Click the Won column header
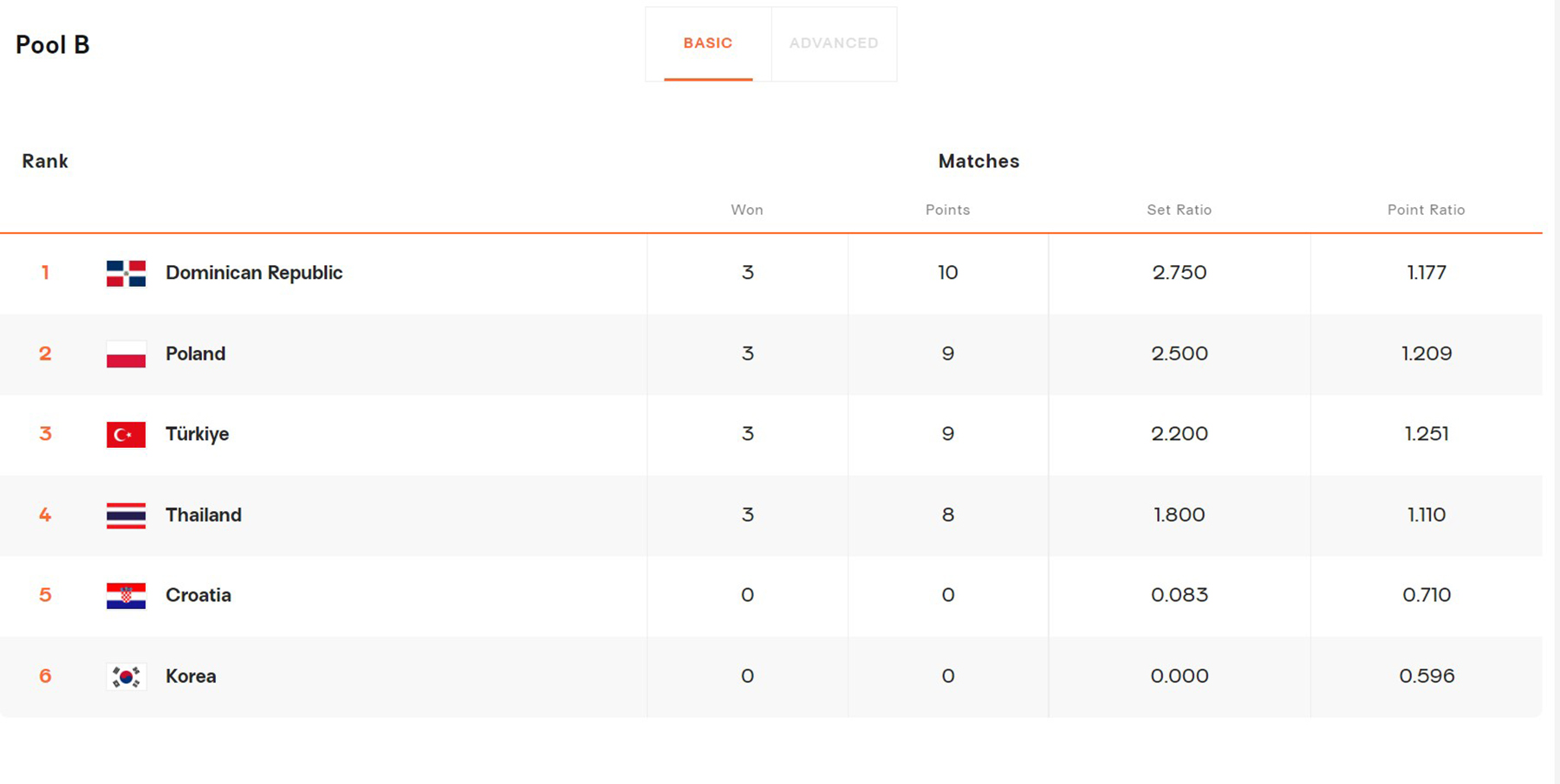The image size is (1560, 784). coord(747,210)
